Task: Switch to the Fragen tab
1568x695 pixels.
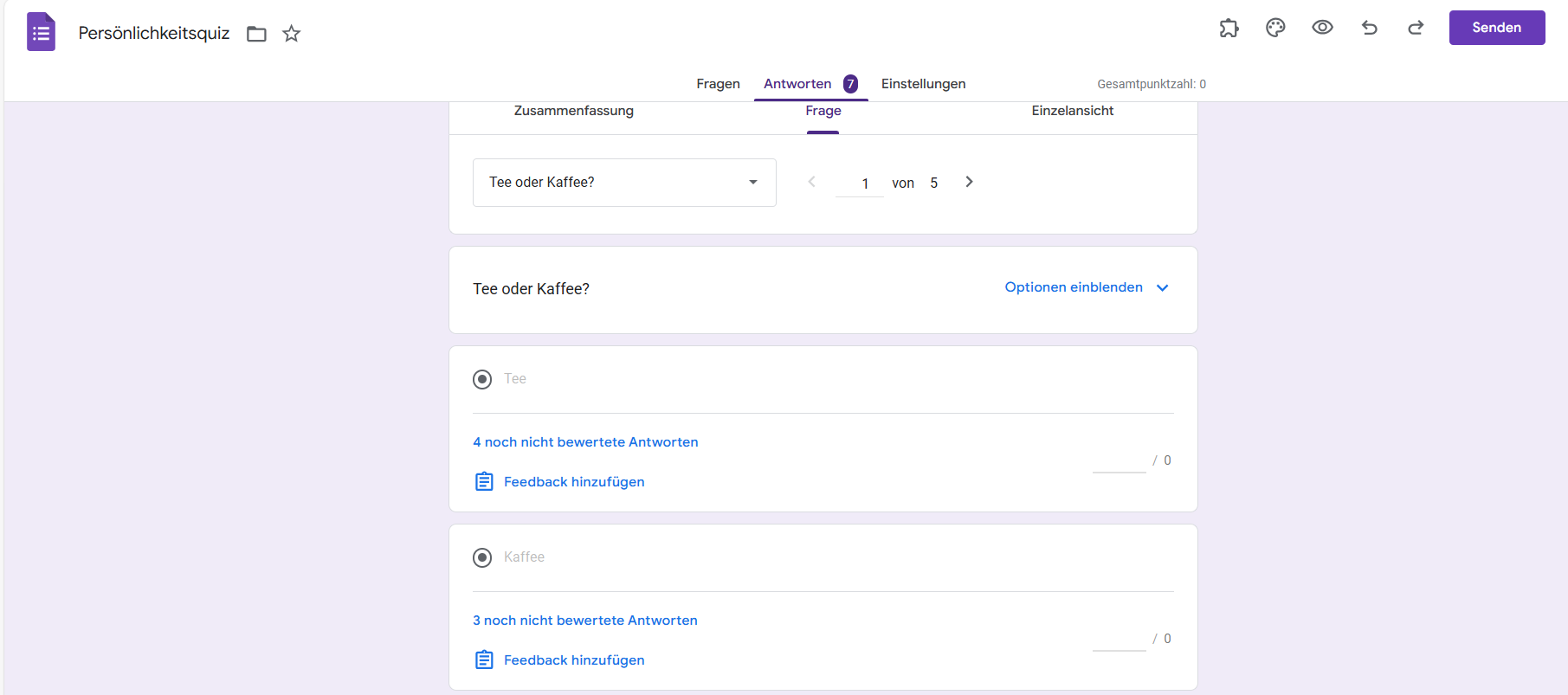Action: pyautogui.click(x=718, y=84)
